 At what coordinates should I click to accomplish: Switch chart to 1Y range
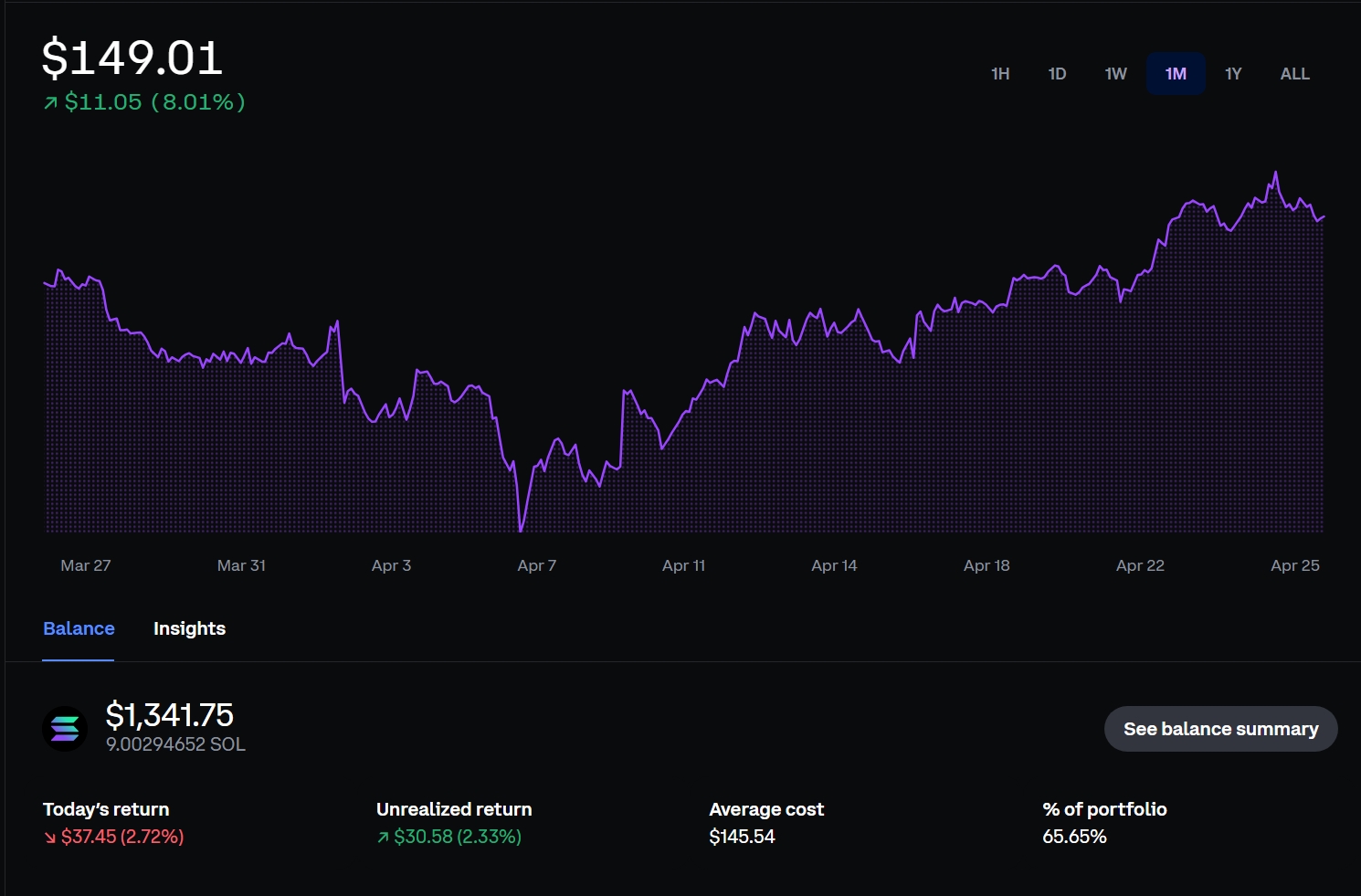coord(1233,74)
